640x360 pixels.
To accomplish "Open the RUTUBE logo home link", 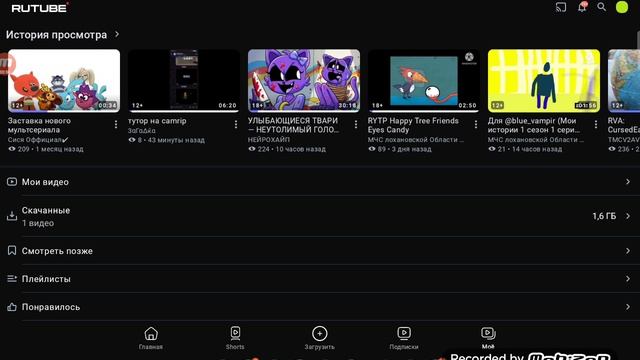I will coord(40,8).
